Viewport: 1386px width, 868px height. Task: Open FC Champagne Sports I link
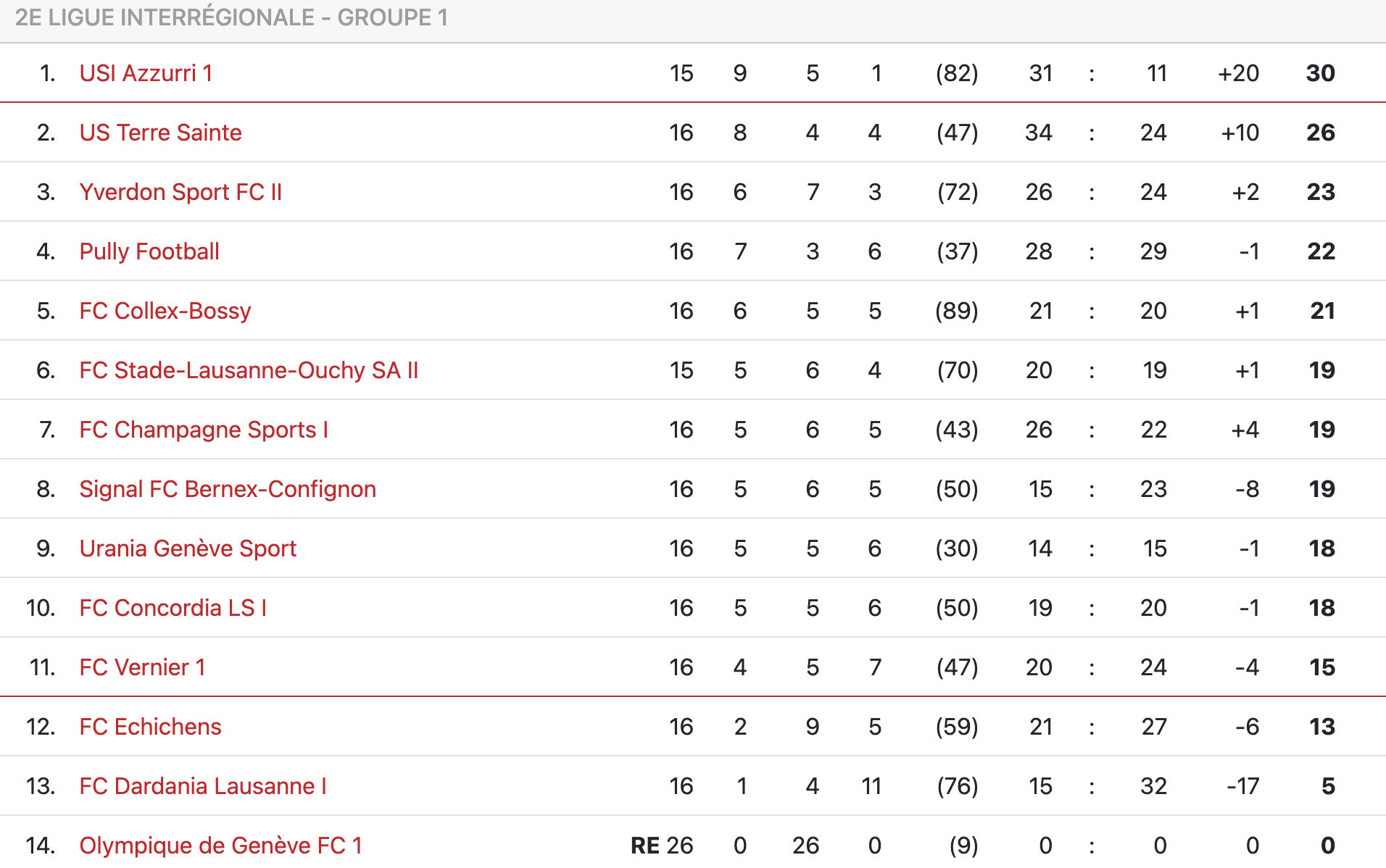pos(204,430)
